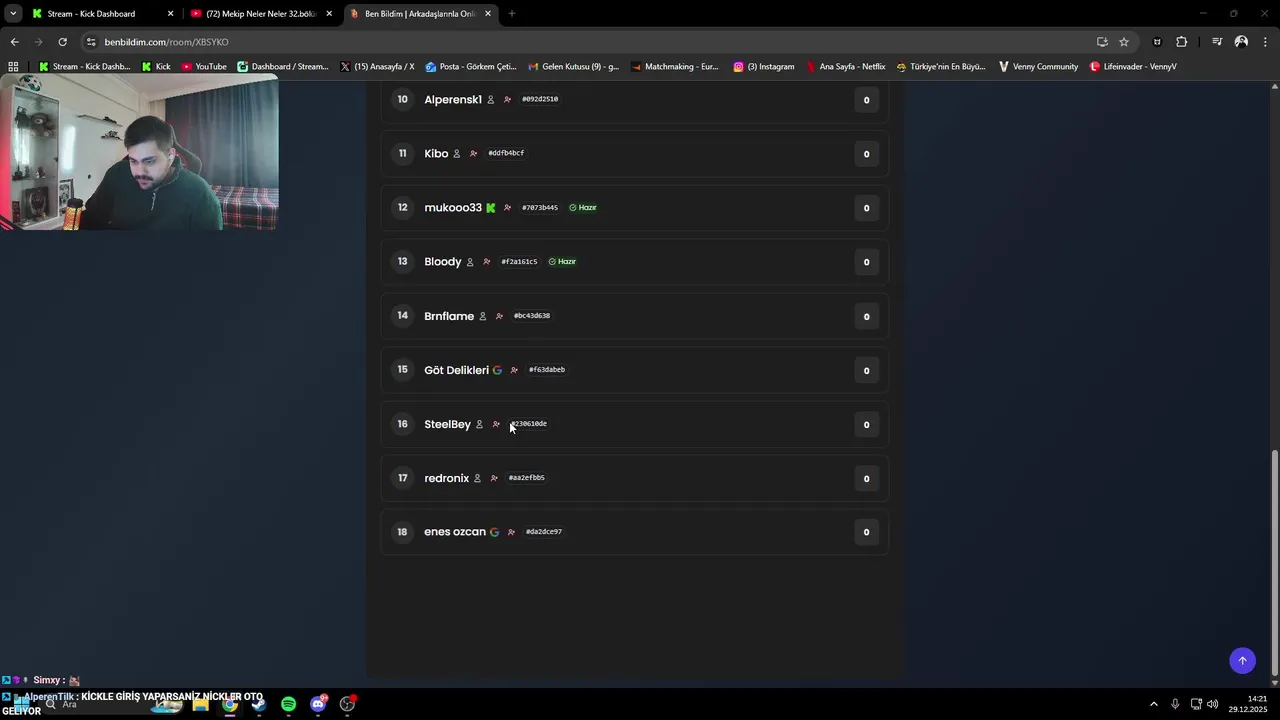Open the Venny Community bookmark

click(x=1038, y=67)
